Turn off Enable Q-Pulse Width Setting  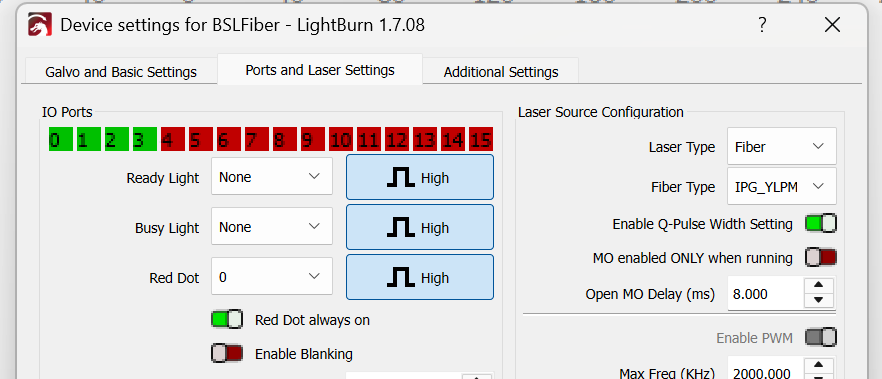click(821, 223)
